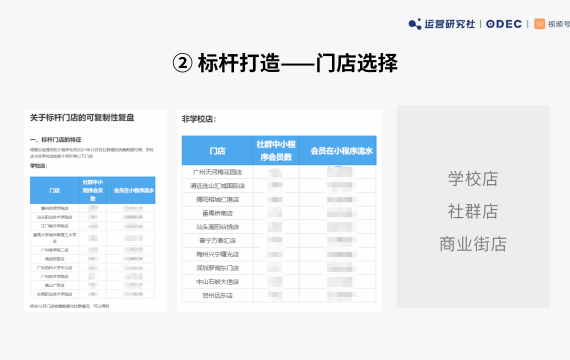Click the 非学校店: label
570x360 pixels.
(199, 119)
